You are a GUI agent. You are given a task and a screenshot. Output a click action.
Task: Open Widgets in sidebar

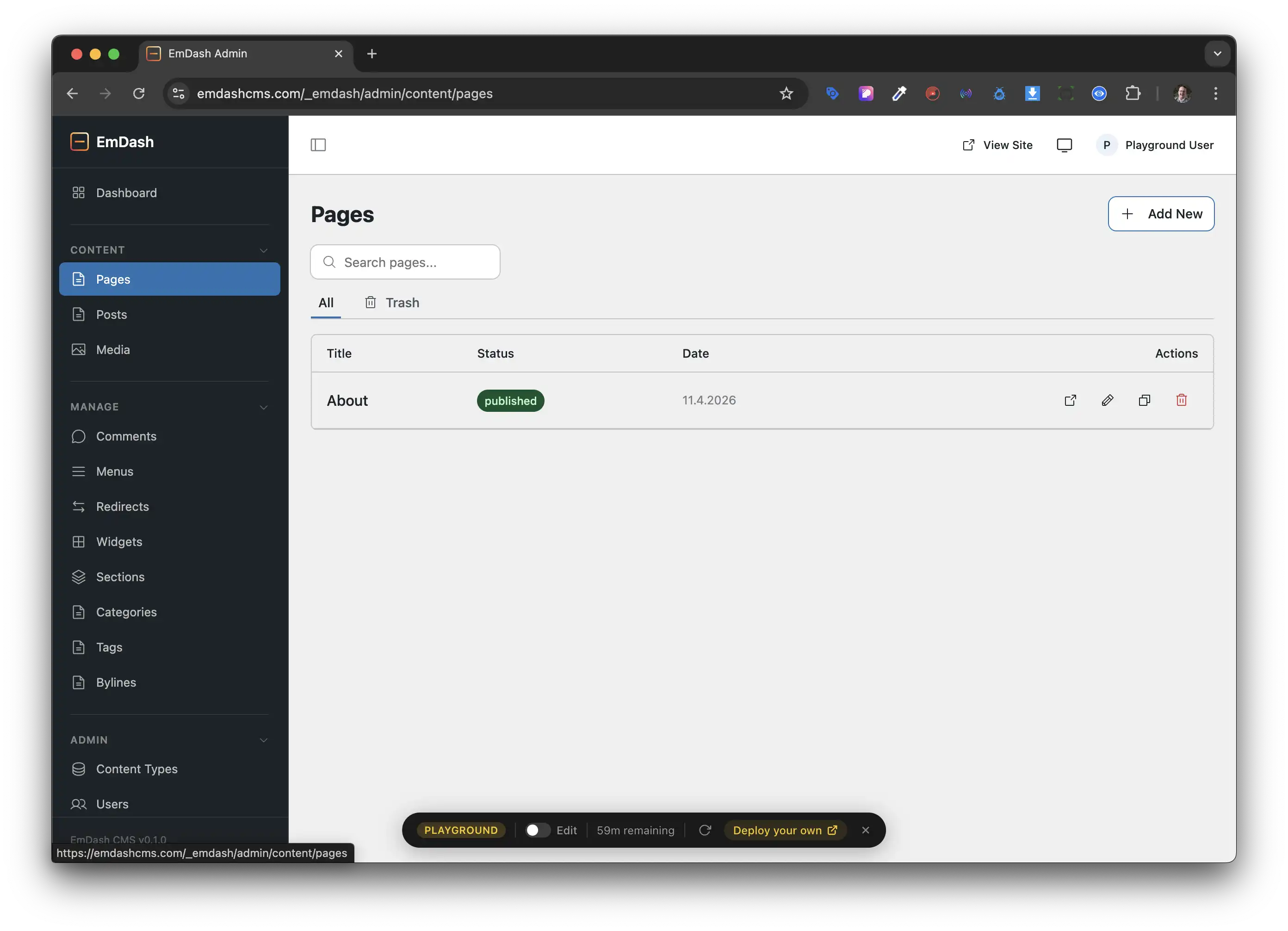pos(169,541)
